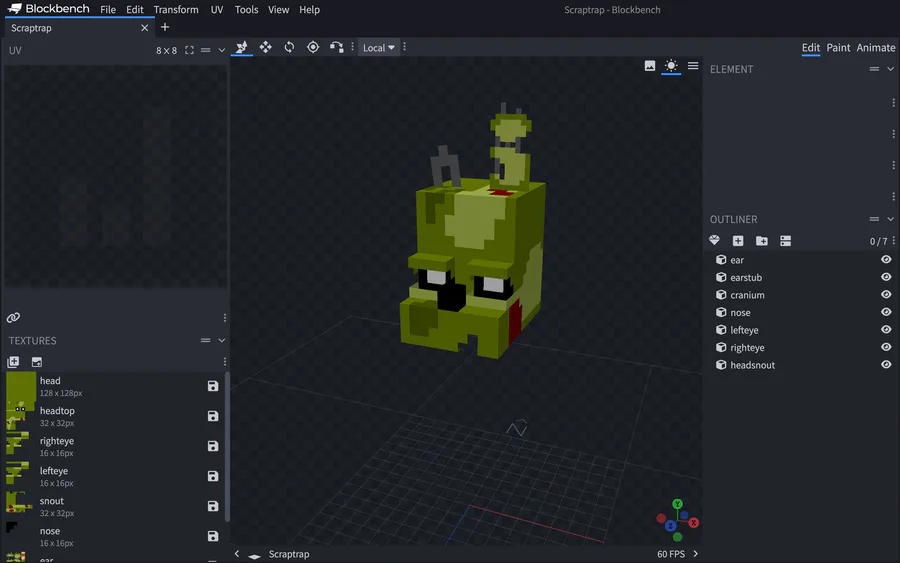Switch to Edit mode
The height and width of the screenshot is (563, 900).
pyautogui.click(x=810, y=48)
